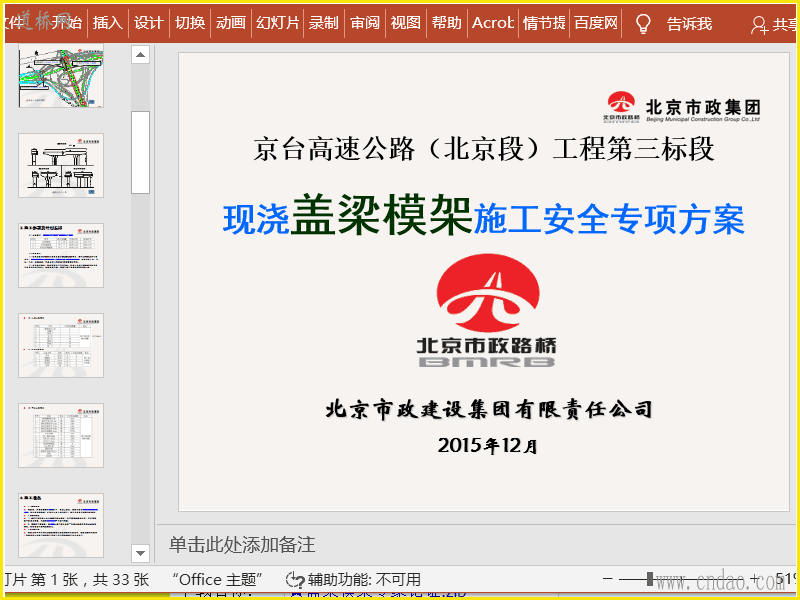
Task: Open the 情节提要 tab
Action: (544, 23)
